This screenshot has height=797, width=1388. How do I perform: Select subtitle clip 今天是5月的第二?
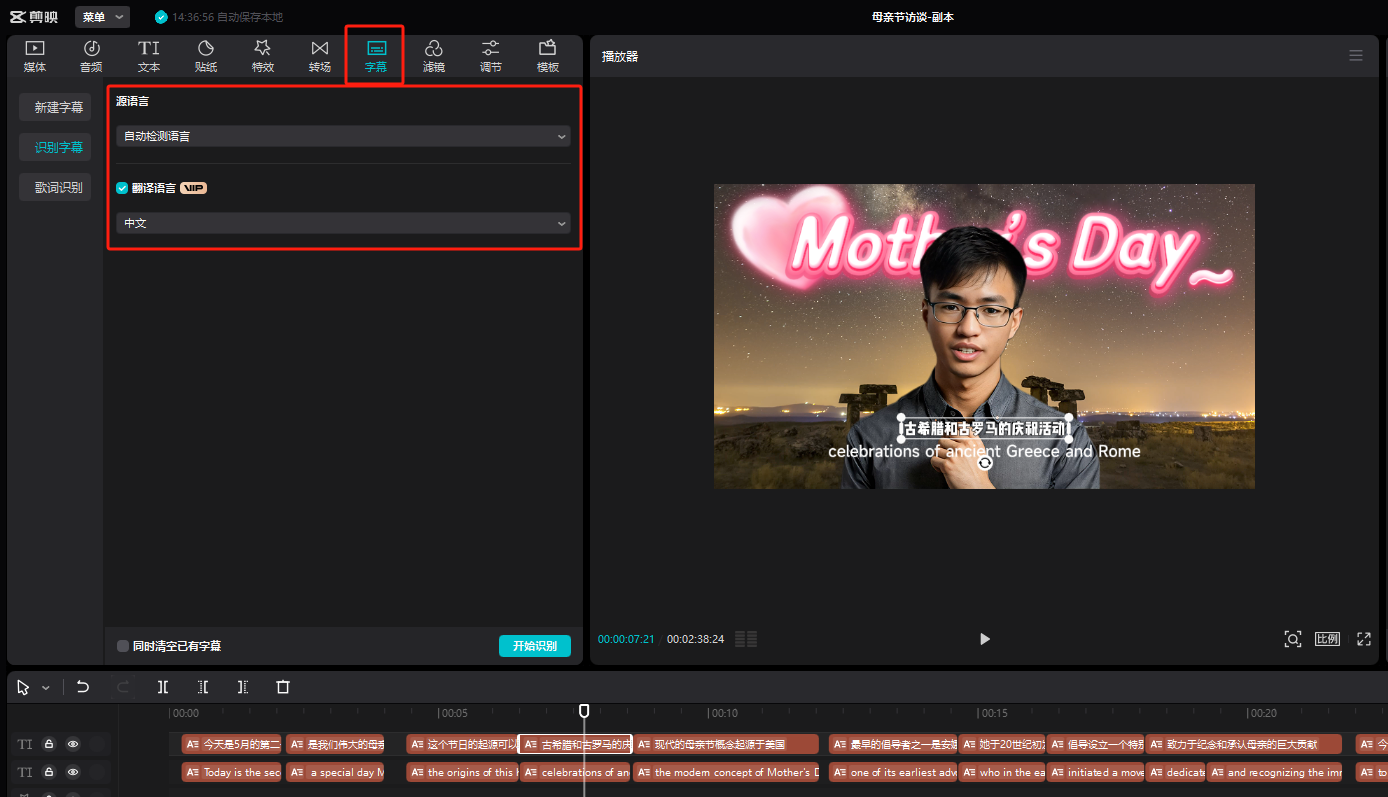pos(232,744)
